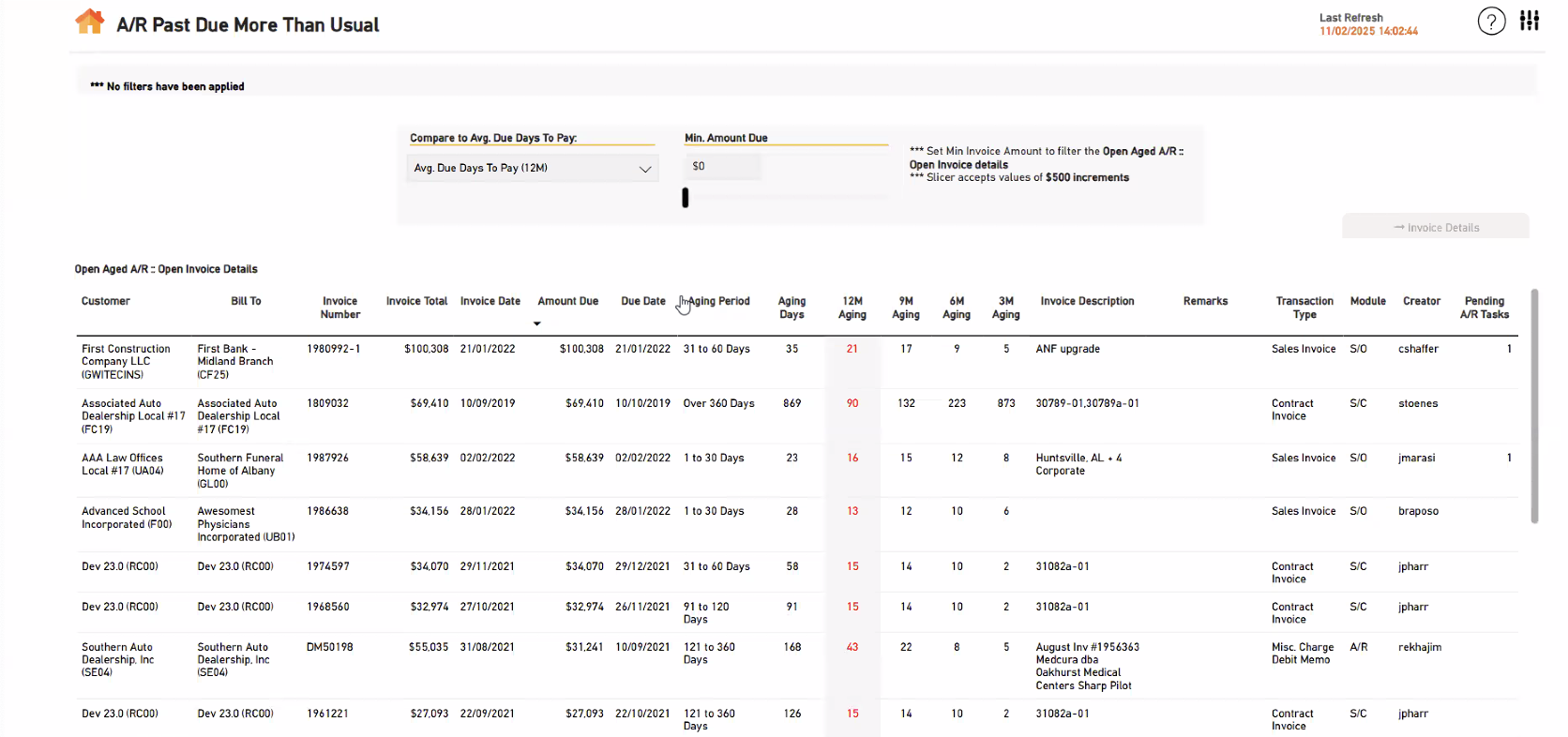Sort by Pending A/R Tasks header

pos(1485,308)
